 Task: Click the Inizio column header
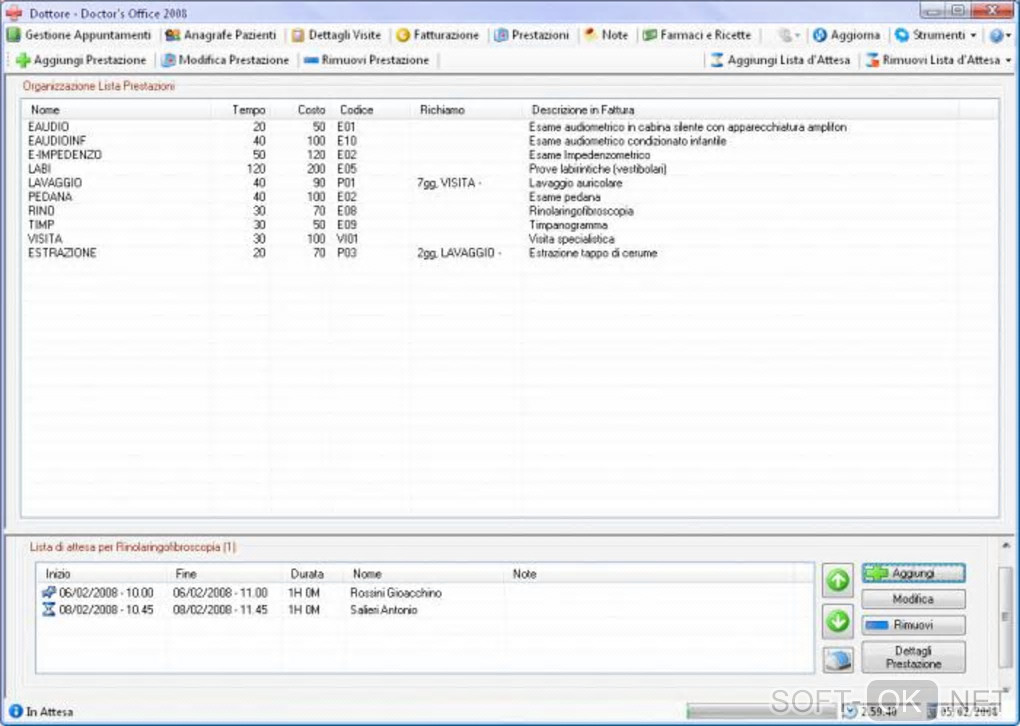[103, 574]
